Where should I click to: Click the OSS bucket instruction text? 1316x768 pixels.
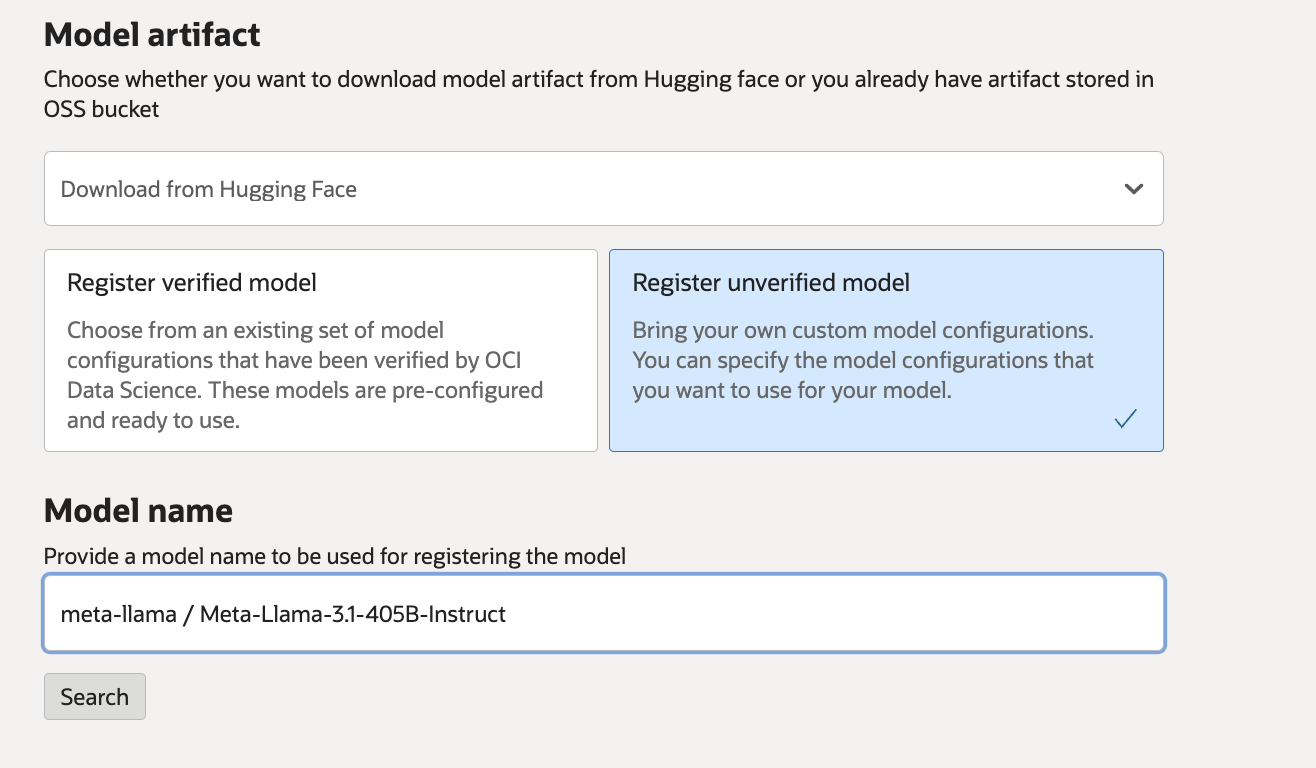click(x=598, y=93)
